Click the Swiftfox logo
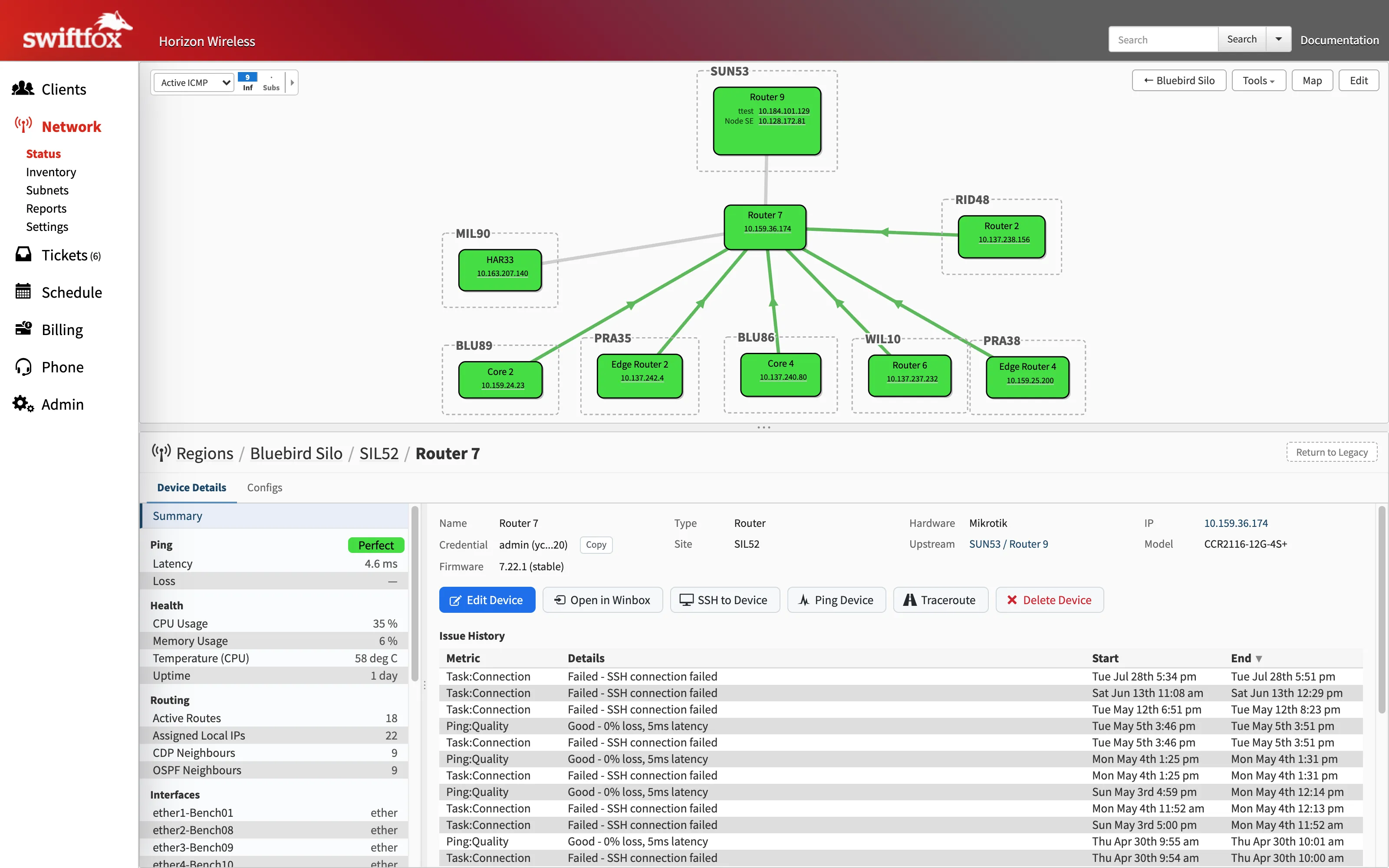 tap(78, 30)
